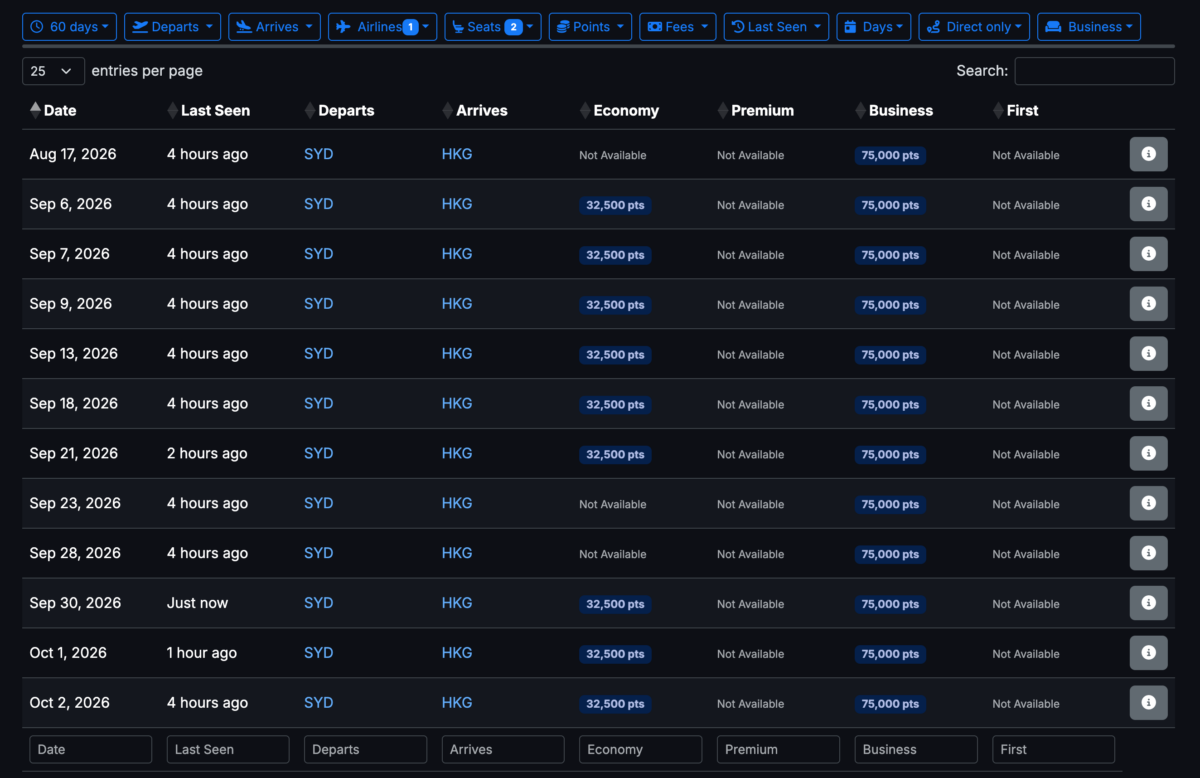Open the Points filter dropdown
This screenshot has height=778, width=1200.
click(x=590, y=27)
